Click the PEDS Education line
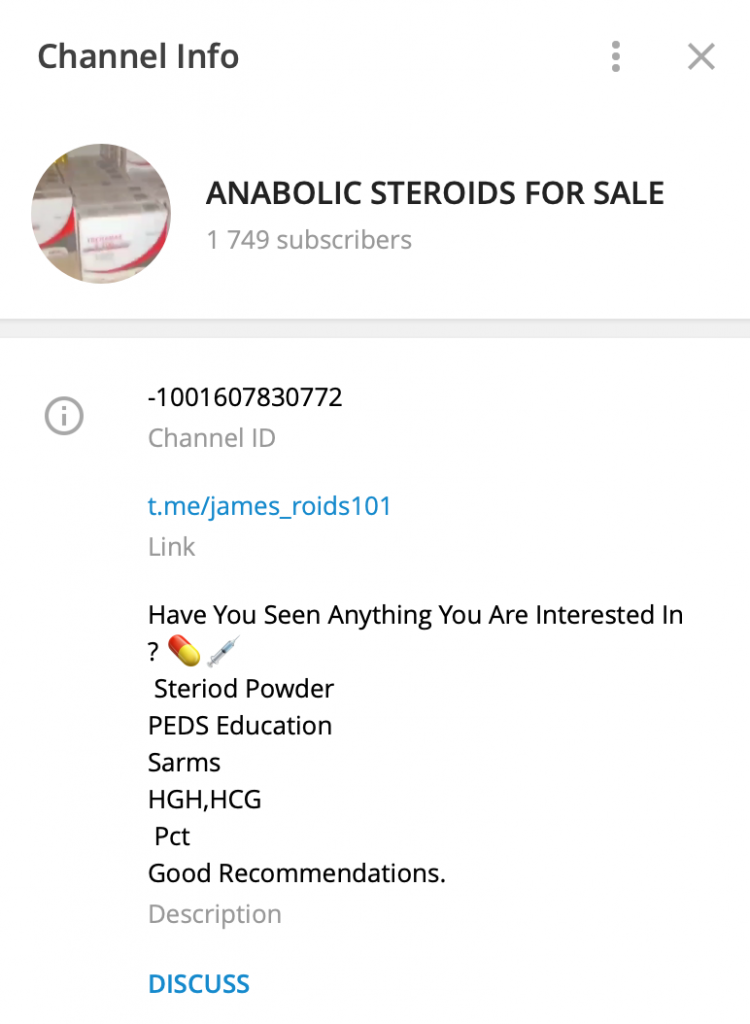 (240, 726)
